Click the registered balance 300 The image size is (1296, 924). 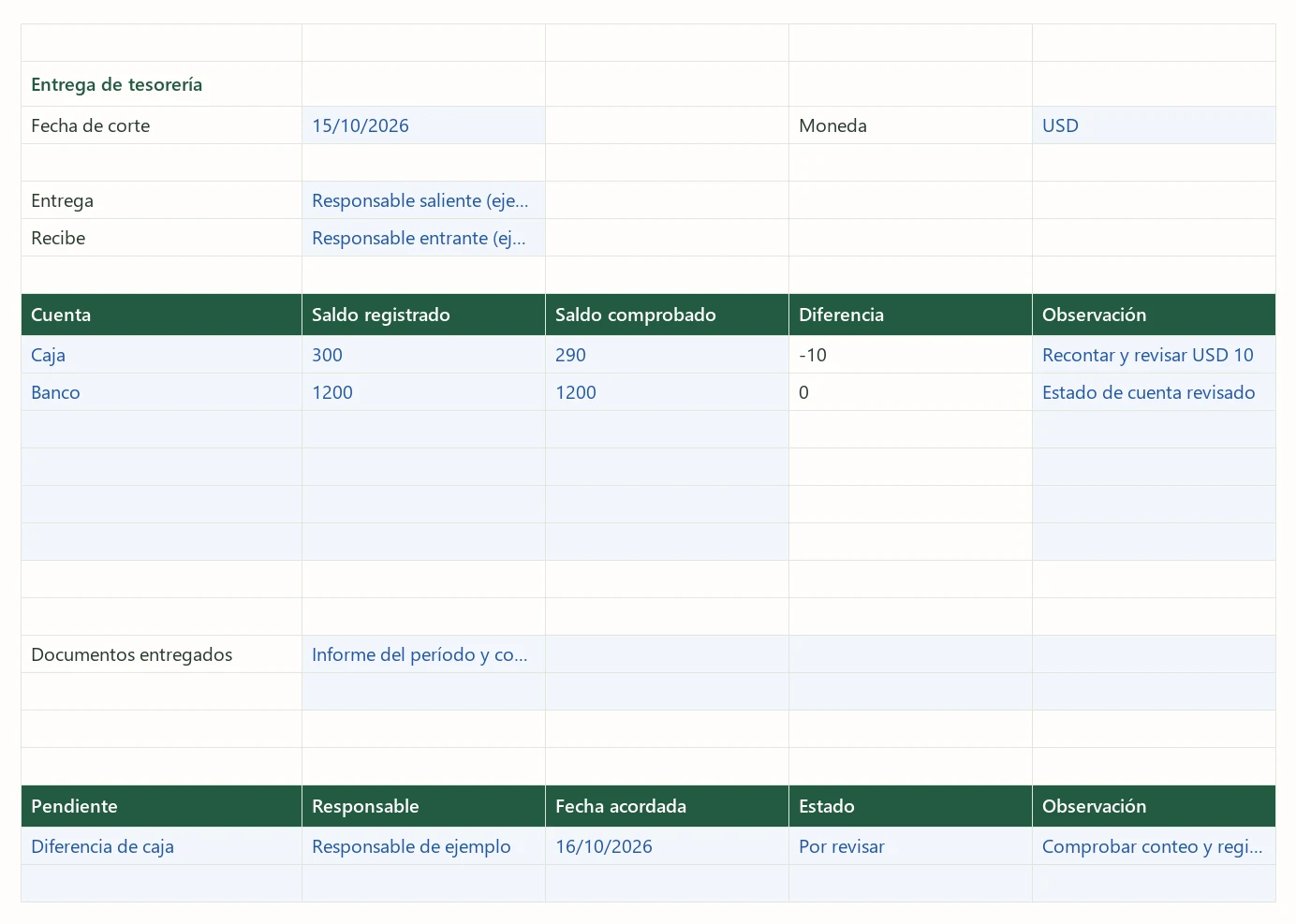[423, 355]
